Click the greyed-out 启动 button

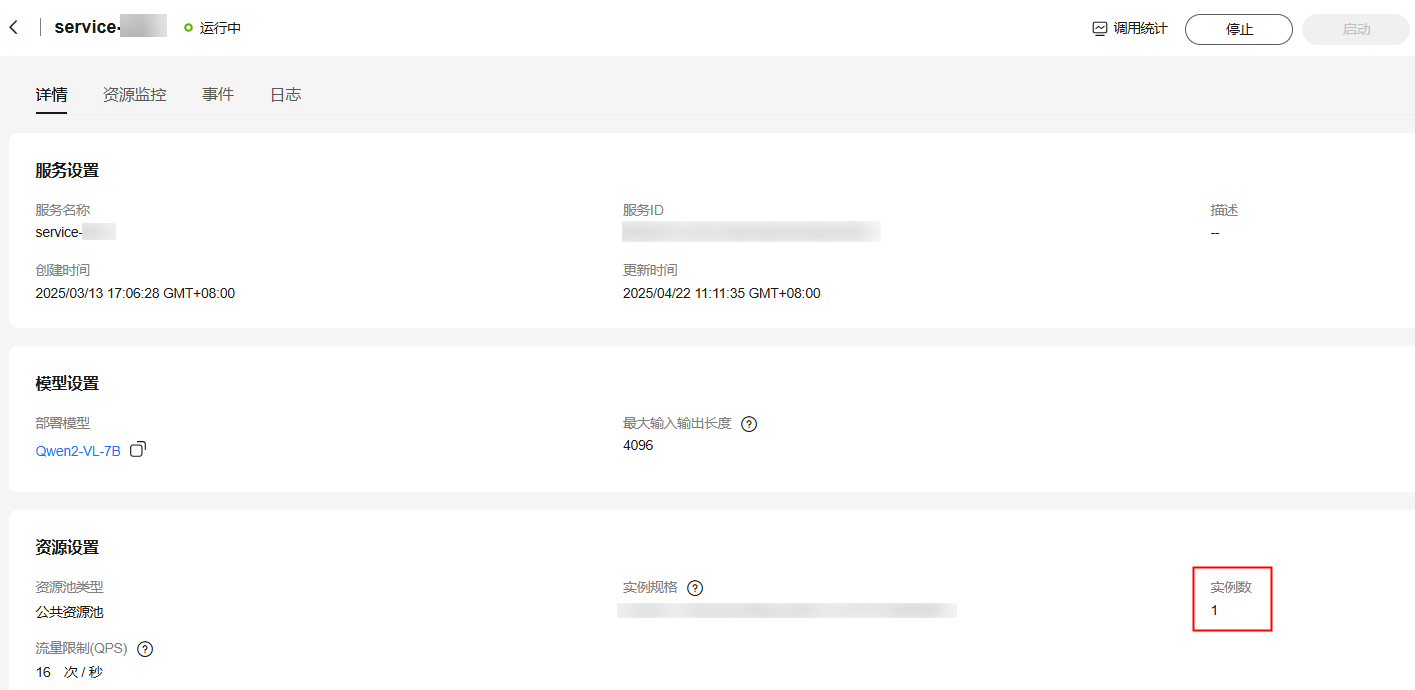click(1355, 29)
